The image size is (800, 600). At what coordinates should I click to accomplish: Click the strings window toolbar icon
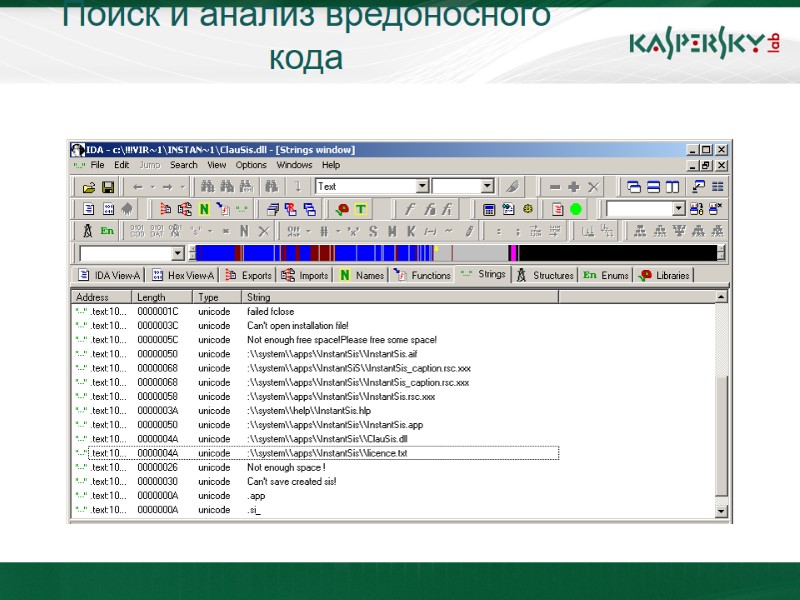click(x=241, y=209)
